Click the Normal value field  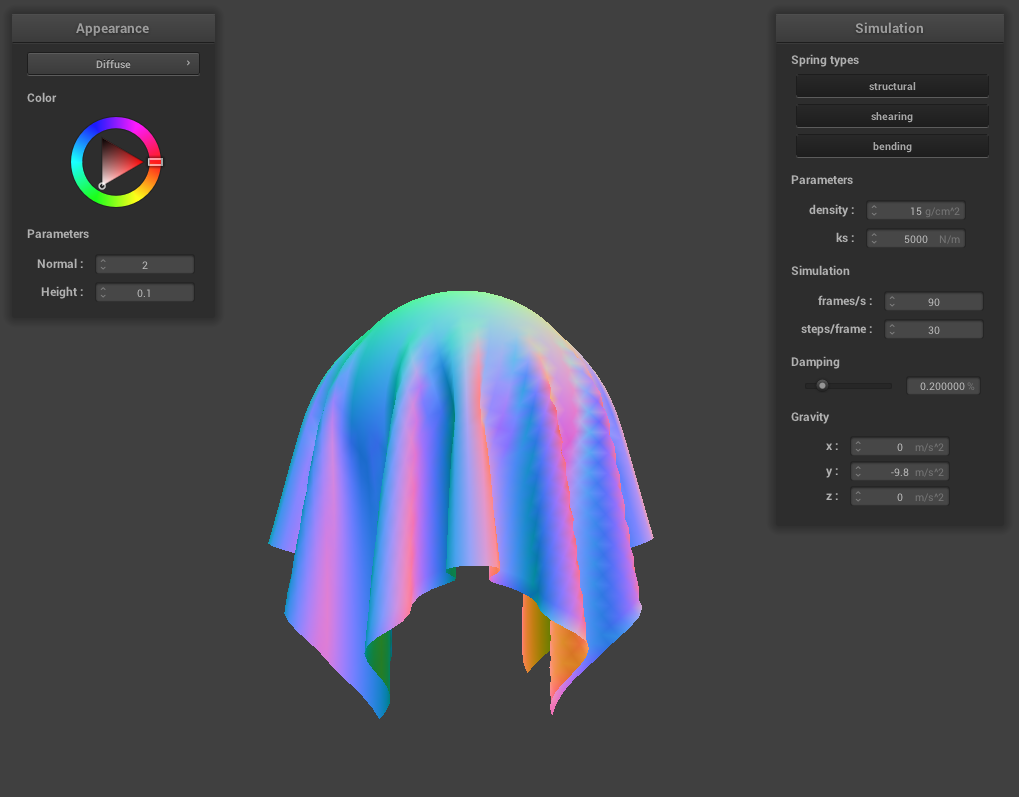pos(145,265)
